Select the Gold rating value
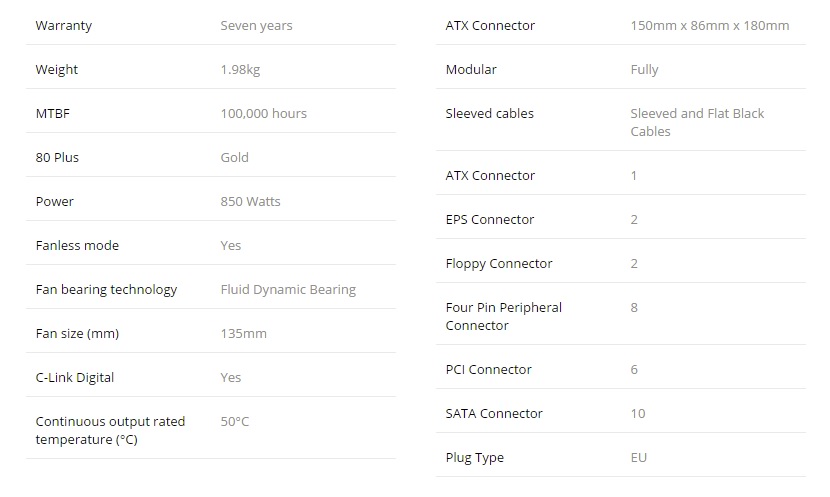 tap(234, 158)
